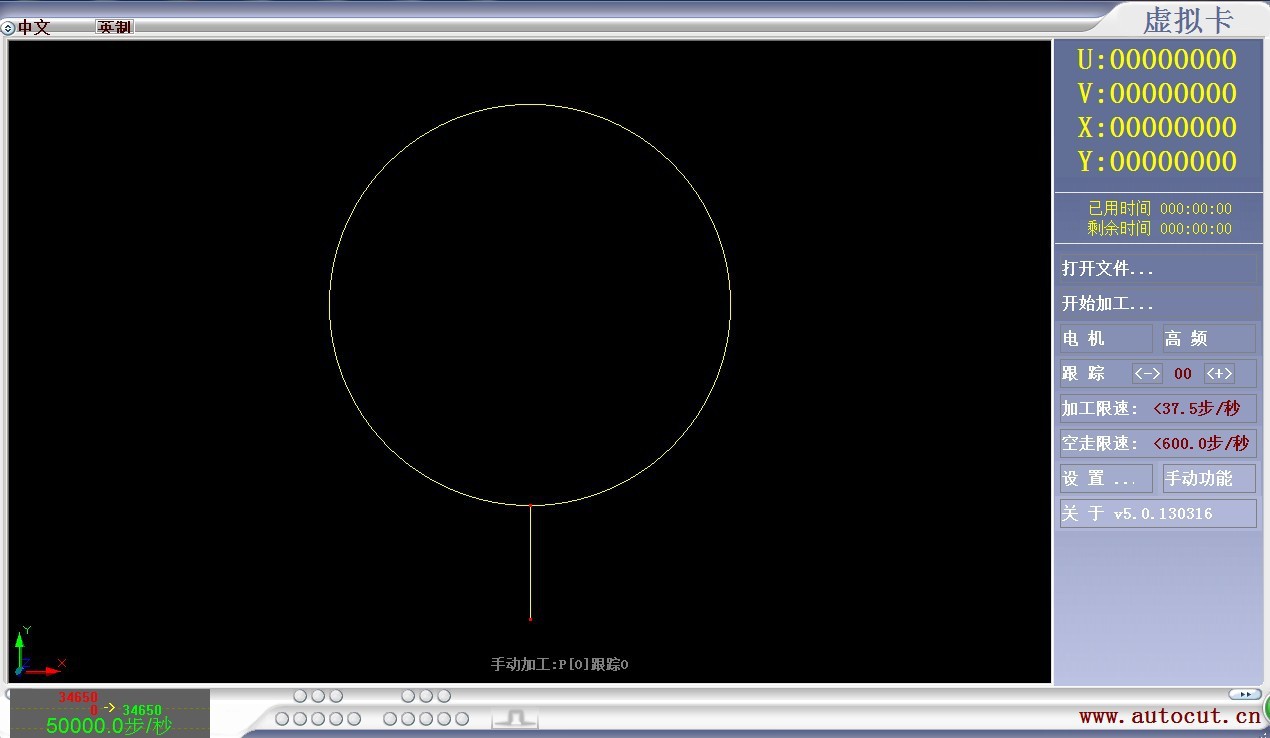1270x738 pixels.
Task: Open 设置 settings dialog
Action: (1105, 479)
